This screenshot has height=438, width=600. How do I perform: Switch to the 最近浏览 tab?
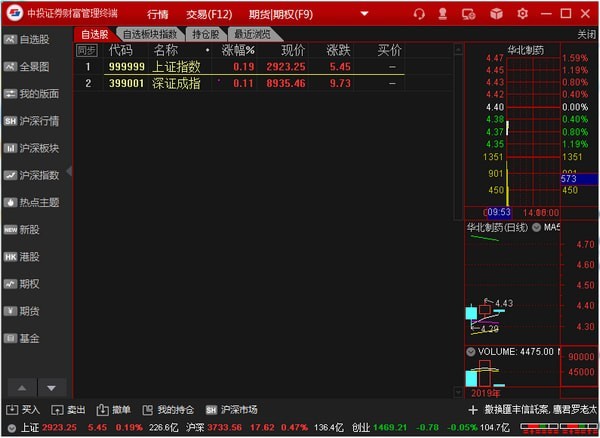pyautogui.click(x=253, y=34)
